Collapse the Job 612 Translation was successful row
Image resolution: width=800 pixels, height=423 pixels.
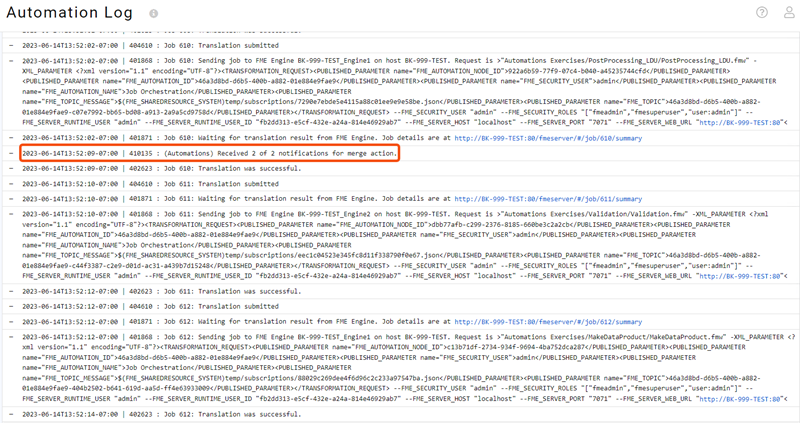pyautogui.click(x=11, y=414)
